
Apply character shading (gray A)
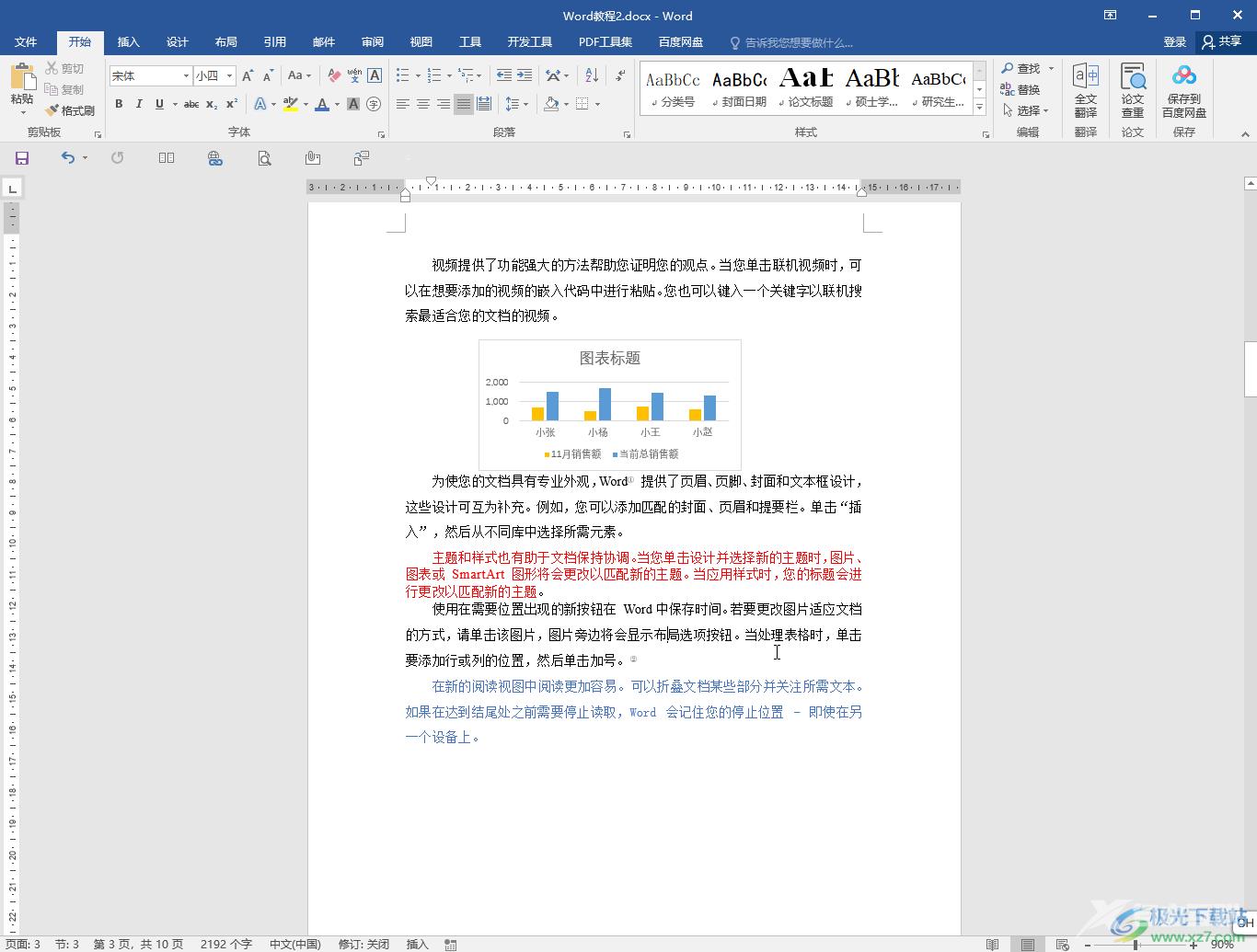353,104
